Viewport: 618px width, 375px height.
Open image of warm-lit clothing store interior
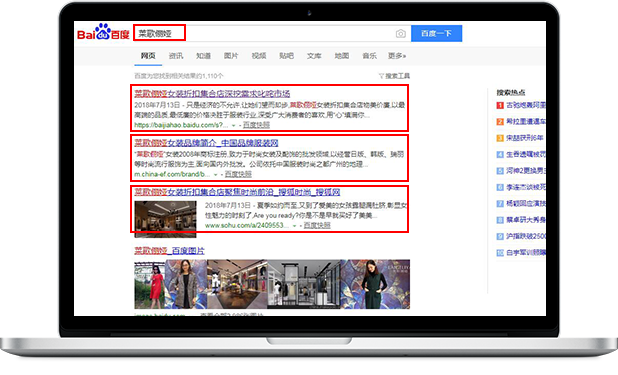(237, 284)
